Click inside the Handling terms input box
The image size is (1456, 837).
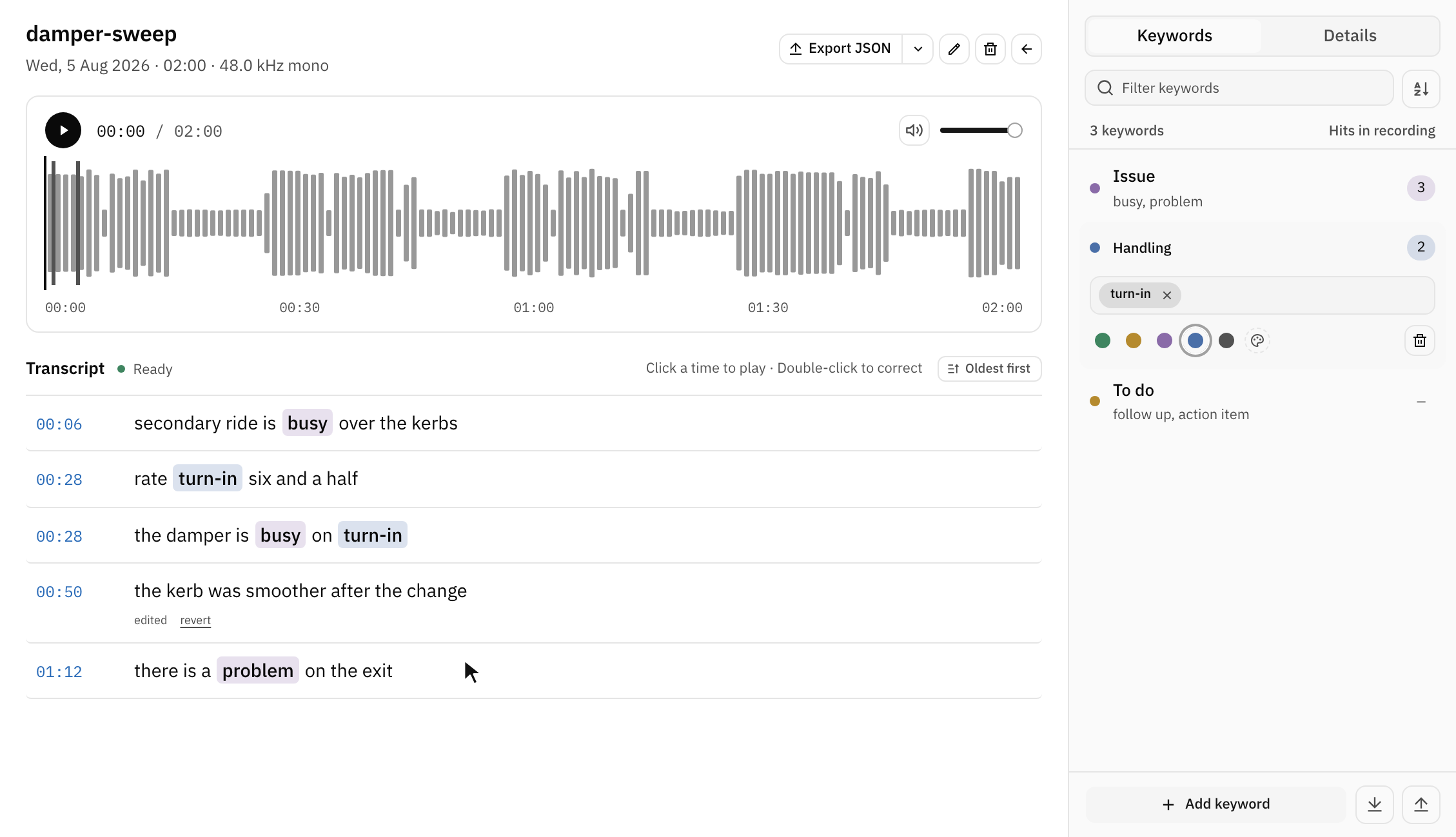coord(1262,295)
